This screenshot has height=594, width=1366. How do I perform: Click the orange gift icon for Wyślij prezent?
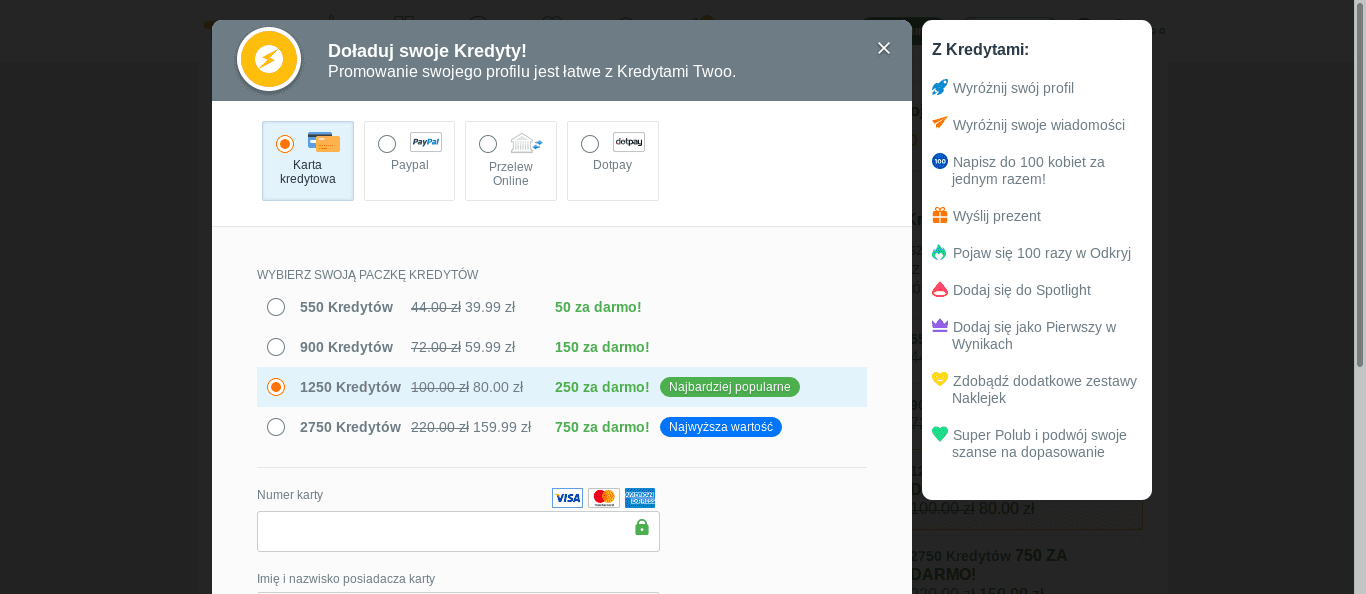point(940,215)
